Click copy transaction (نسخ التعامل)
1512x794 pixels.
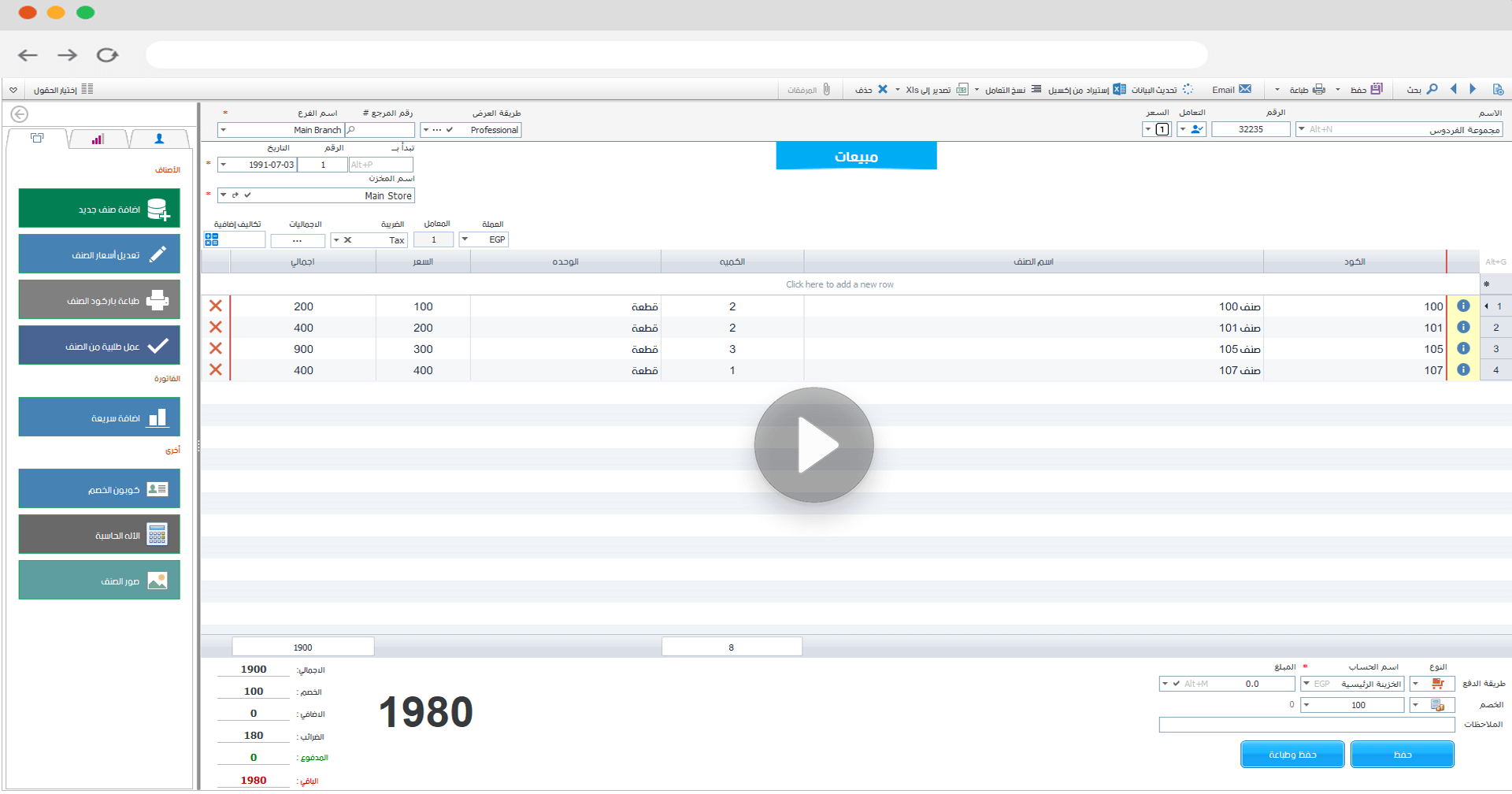click(x=1014, y=89)
